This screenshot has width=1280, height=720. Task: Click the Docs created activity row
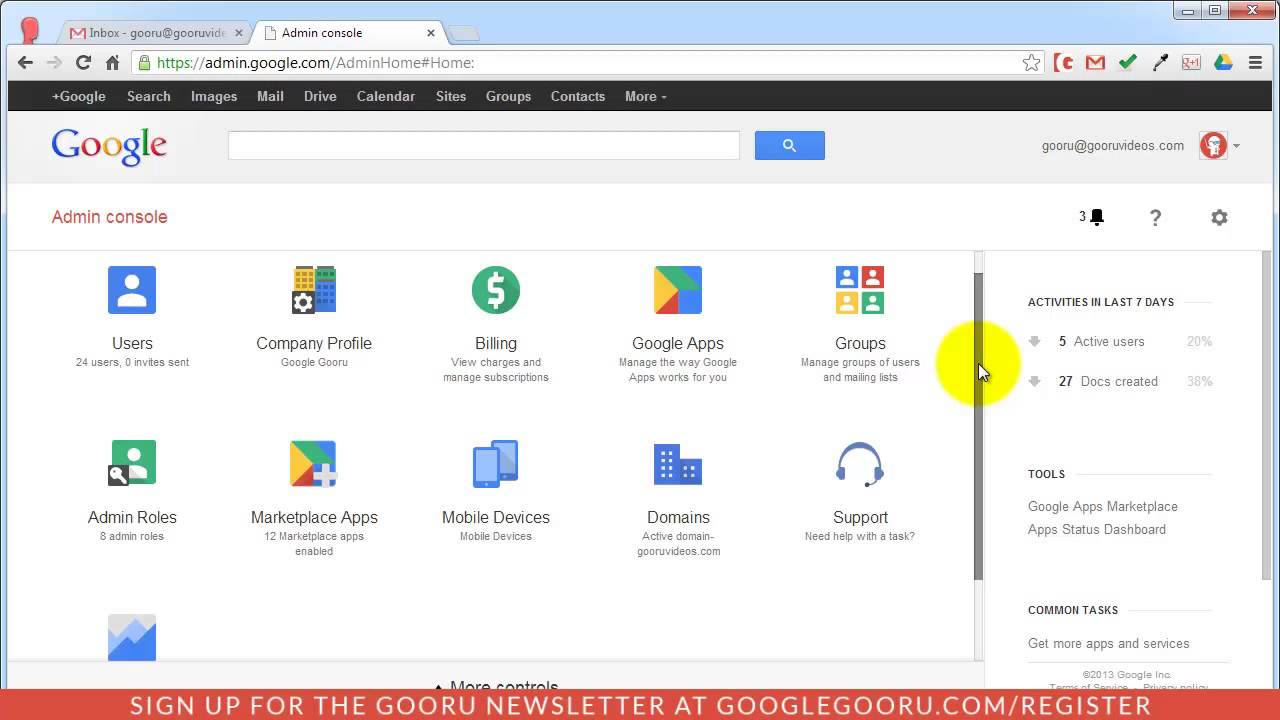point(1120,382)
